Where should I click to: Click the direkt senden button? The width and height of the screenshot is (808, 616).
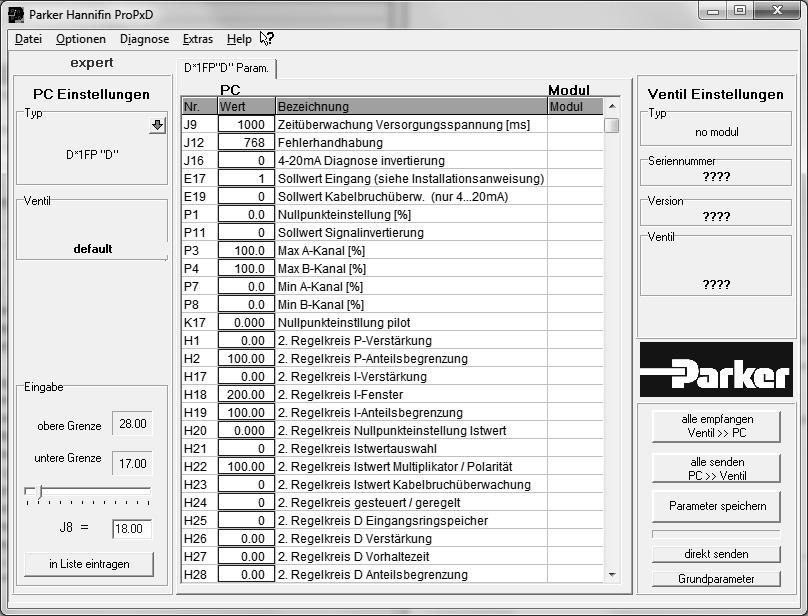pos(716,554)
